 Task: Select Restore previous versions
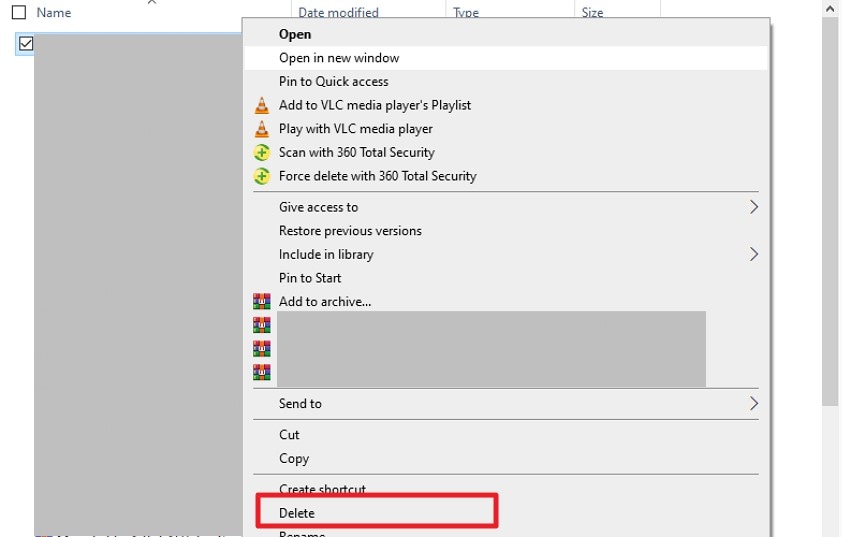[x=350, y=231]
